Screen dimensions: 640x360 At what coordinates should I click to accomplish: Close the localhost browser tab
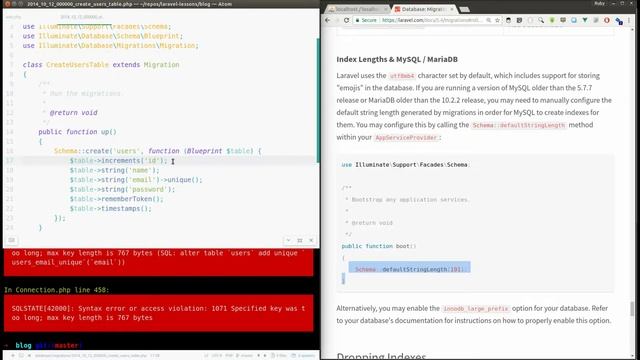pyautogui.click(x=385, y=9)
